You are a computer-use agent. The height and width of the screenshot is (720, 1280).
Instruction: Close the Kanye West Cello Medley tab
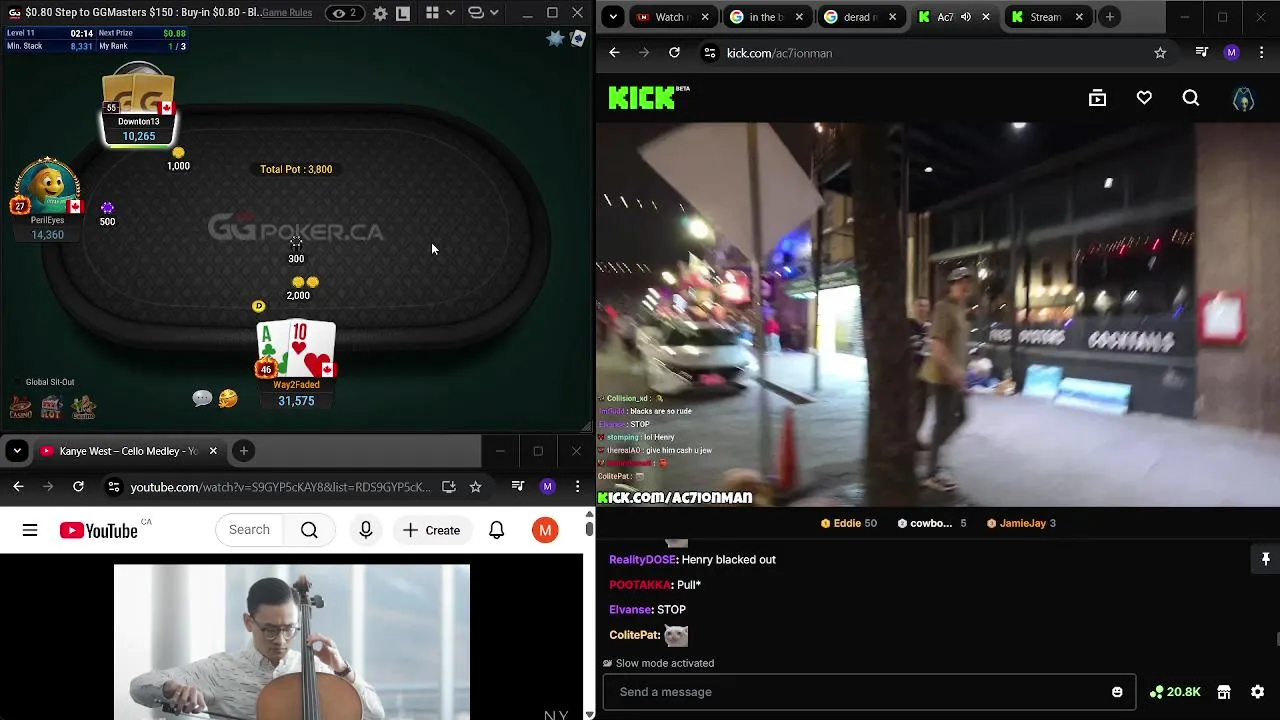(x=213, y=451)
